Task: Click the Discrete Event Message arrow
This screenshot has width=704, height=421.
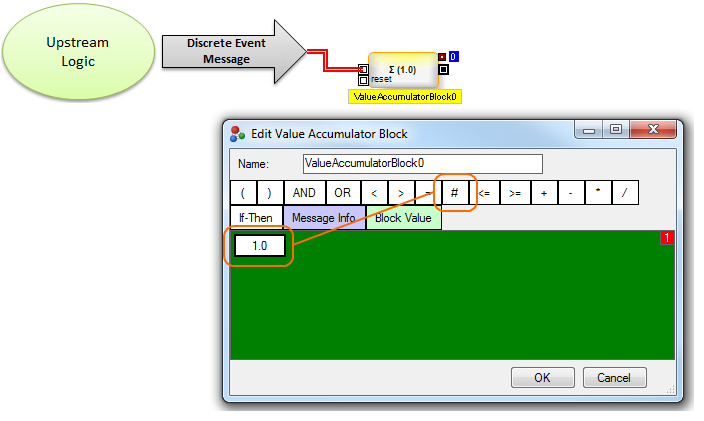Action: tap(234, 52)
